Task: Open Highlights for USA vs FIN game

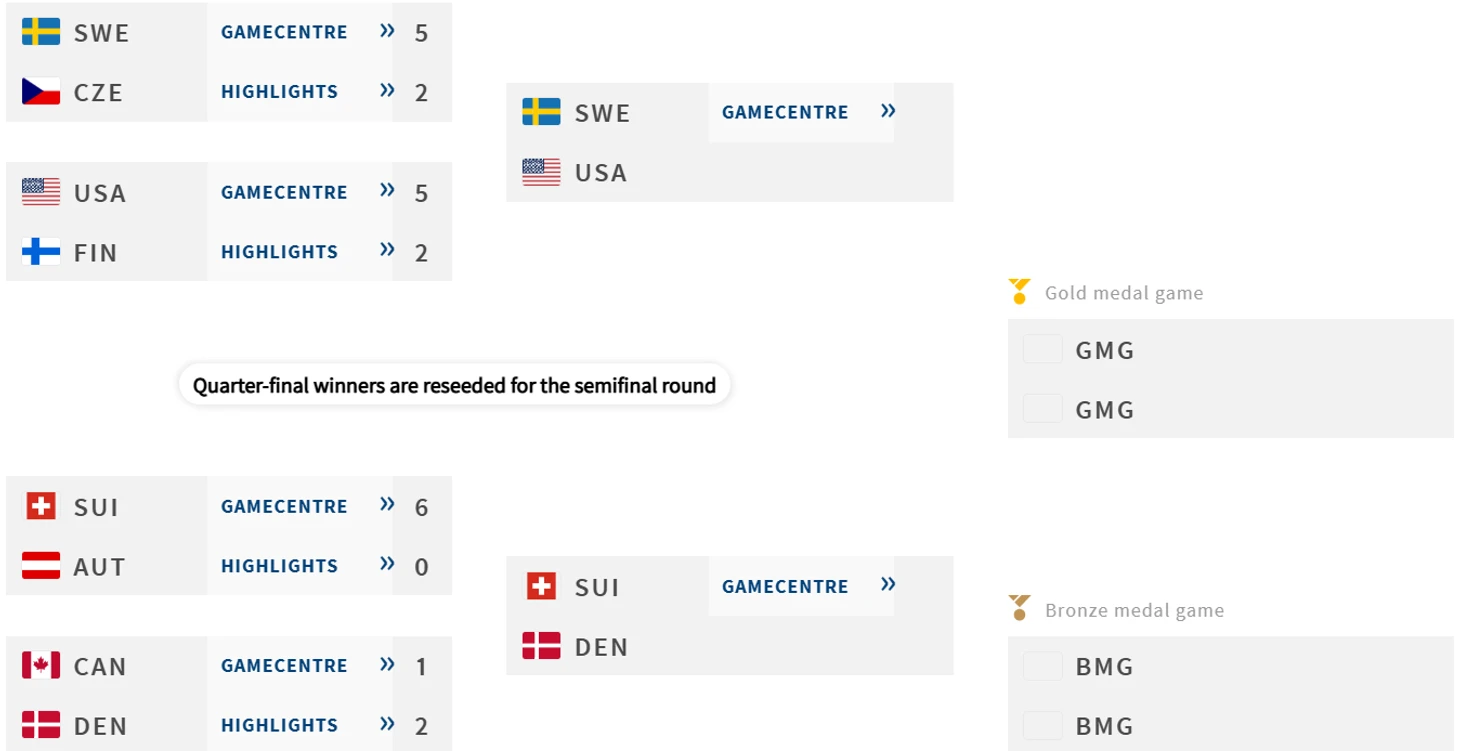Action: tap(280, 252)
